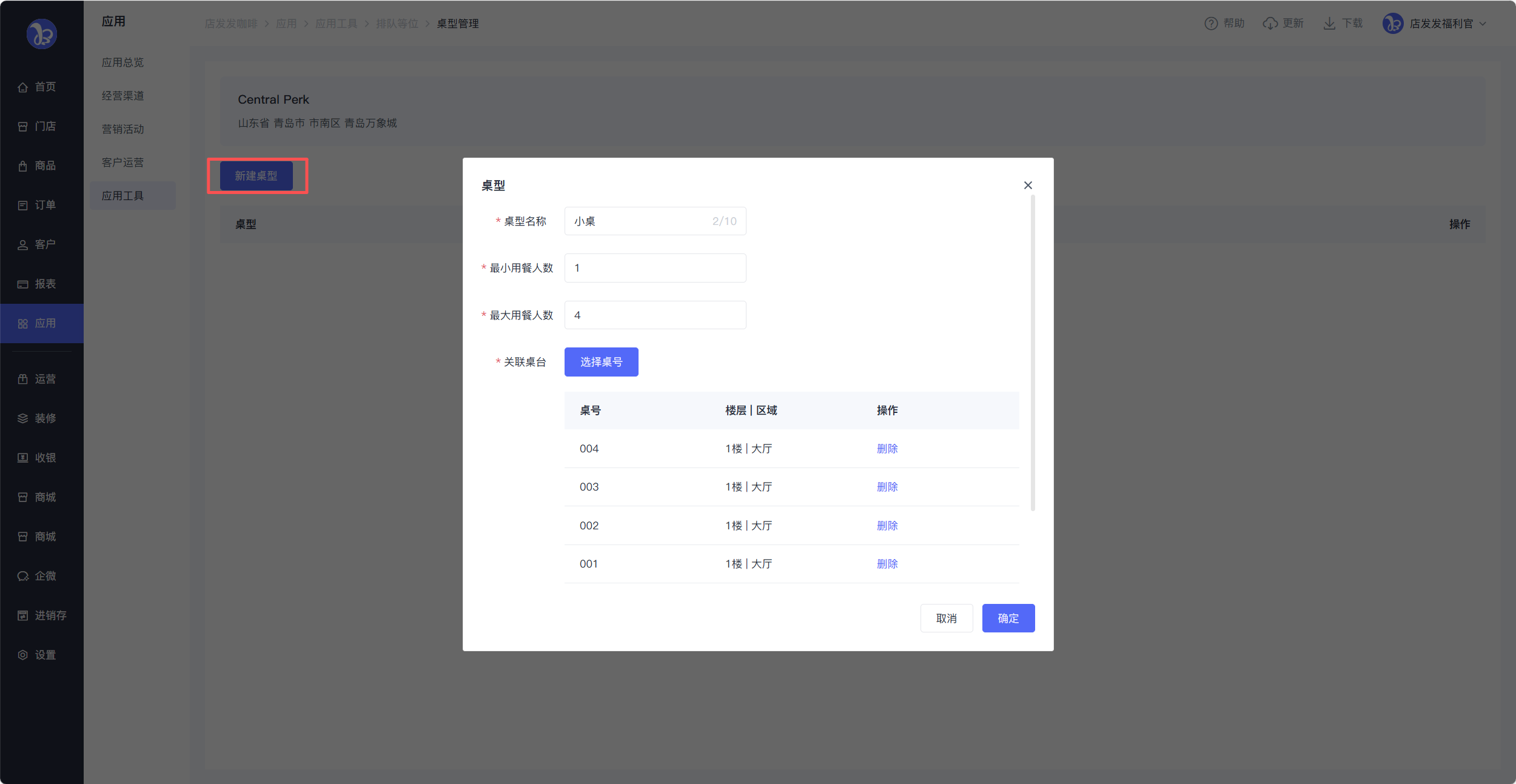Open the 报表 reports icon
1516x784 pixels.
(x=23, y=284)
